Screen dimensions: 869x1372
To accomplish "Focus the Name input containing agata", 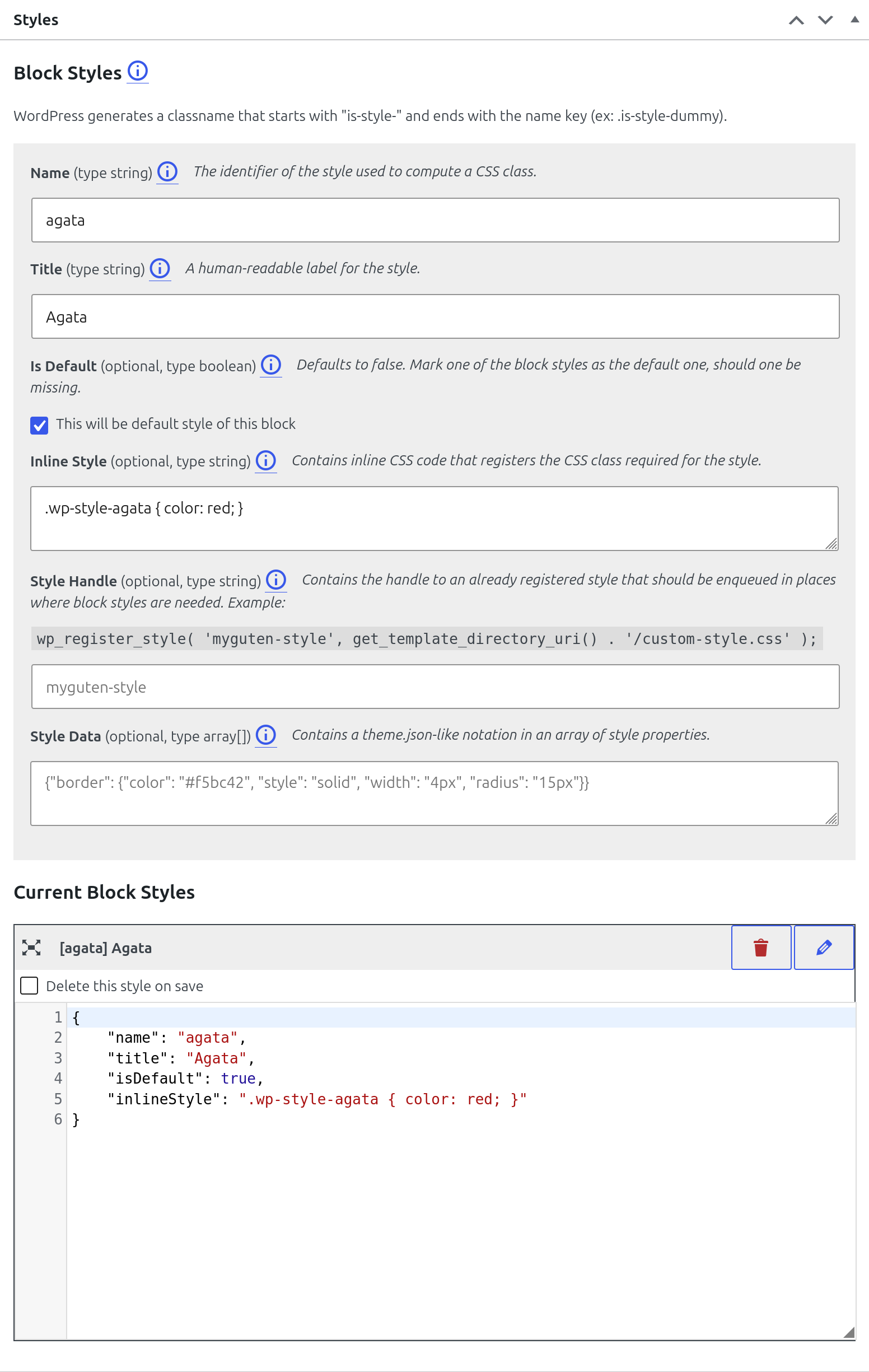I will click(436, 220).
